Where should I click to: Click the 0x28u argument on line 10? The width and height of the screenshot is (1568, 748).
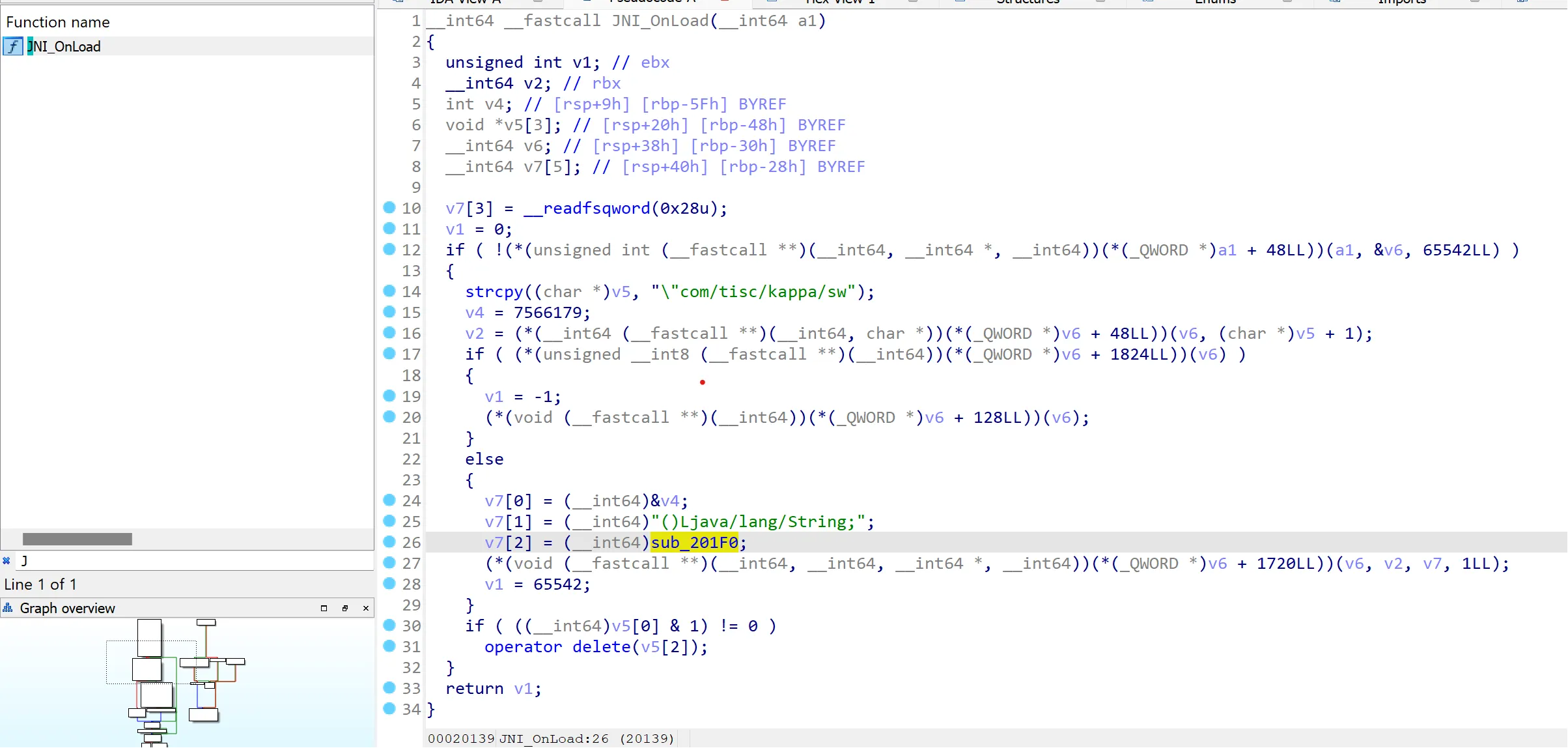pyautogui.click(x=685, y=209)
